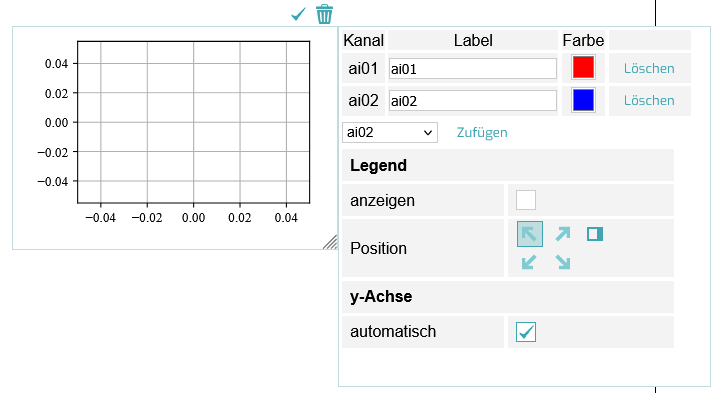Click inside the chart plot area
Image resolution: width=723 pixels, height=393 pixels.
tap(194, 122)
